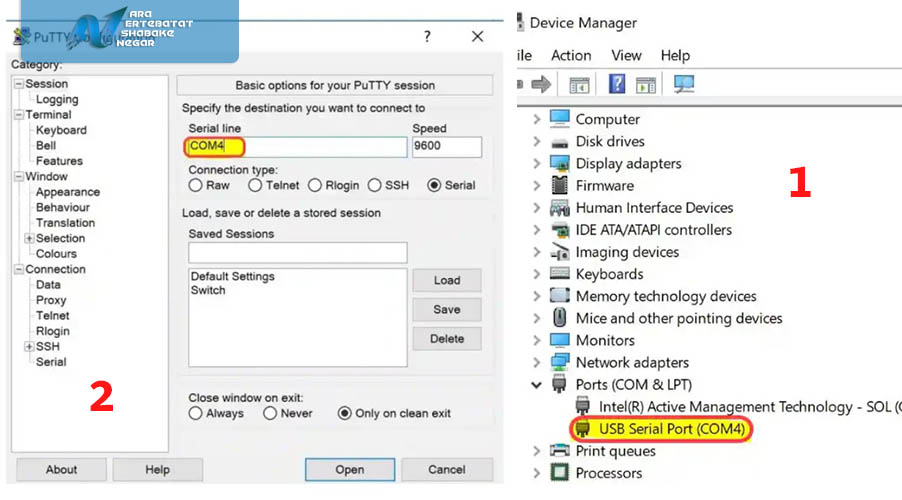This screenshot has width=902, height=500.
Task: Collapse the Ports (COM & LPT) chevron
Action: tap(536, 384)
